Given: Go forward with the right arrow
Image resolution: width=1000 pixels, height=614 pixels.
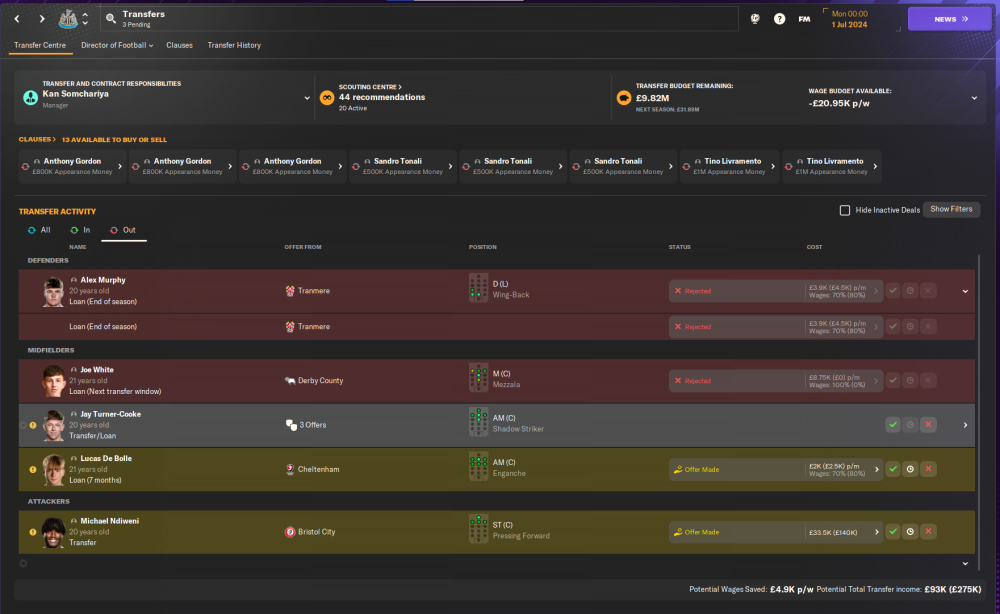Looking at the screenshot, I should click(x=42, y=19).
